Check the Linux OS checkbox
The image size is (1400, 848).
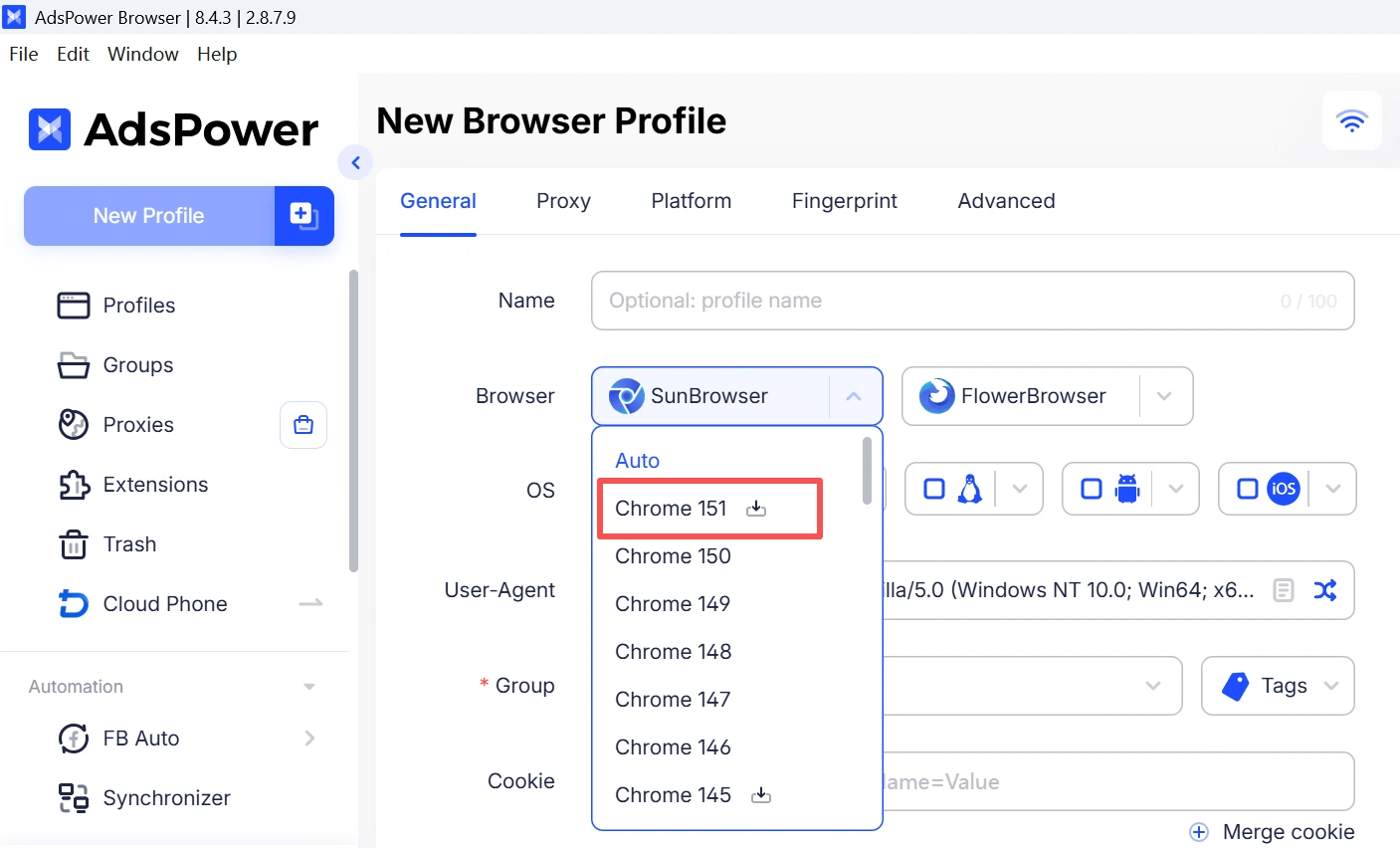[934, 489]
